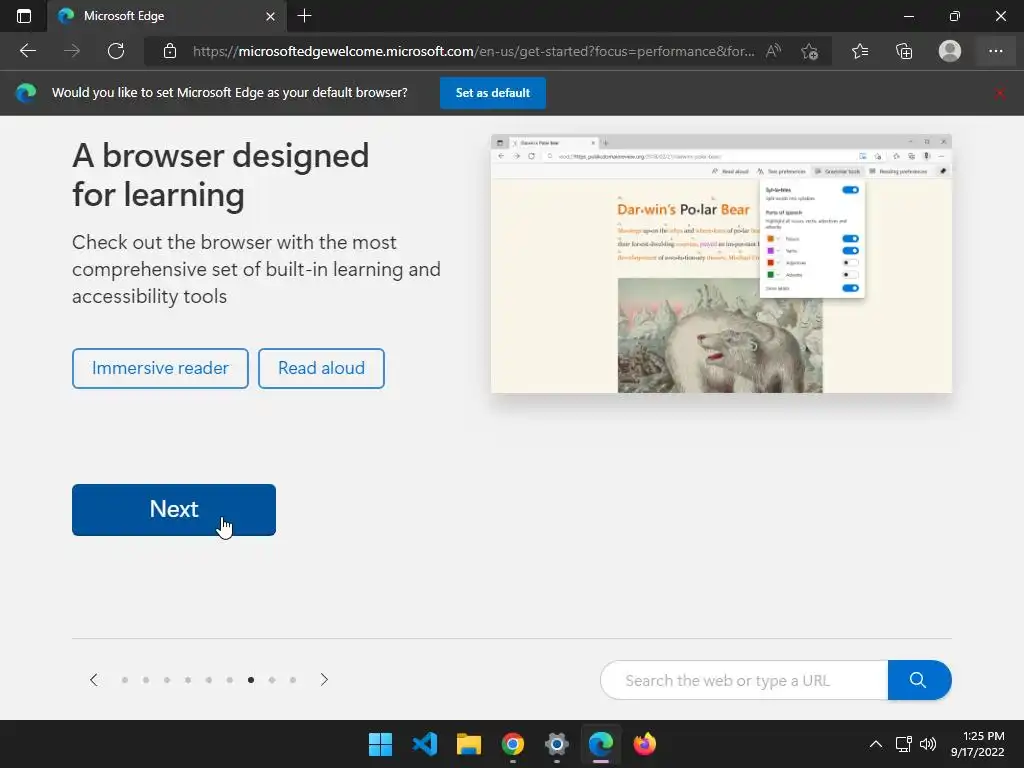The image size is (1024, 768).
Task: Select the sixth carousel dot
Action: 230,680
